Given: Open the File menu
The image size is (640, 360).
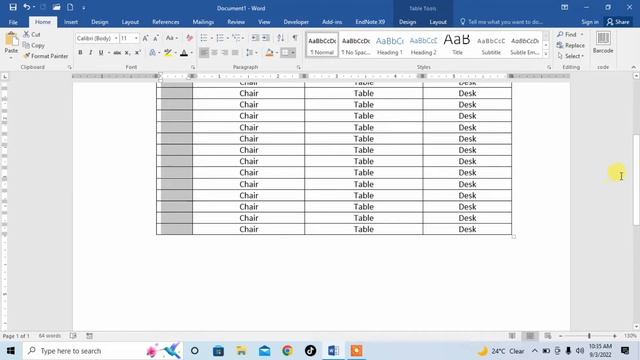Looking at the screenshot, I should pyautogui.click(x=13, y=22).
